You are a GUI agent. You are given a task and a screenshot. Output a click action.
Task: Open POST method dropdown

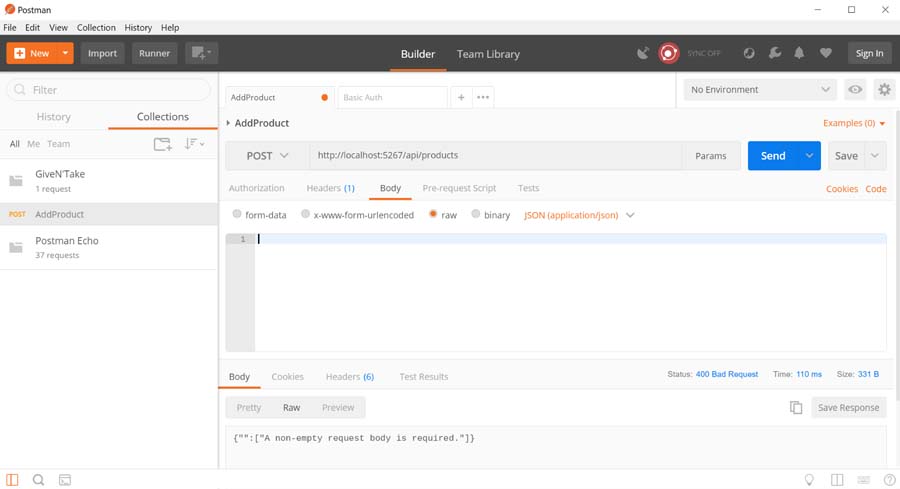tap(267, 156)
